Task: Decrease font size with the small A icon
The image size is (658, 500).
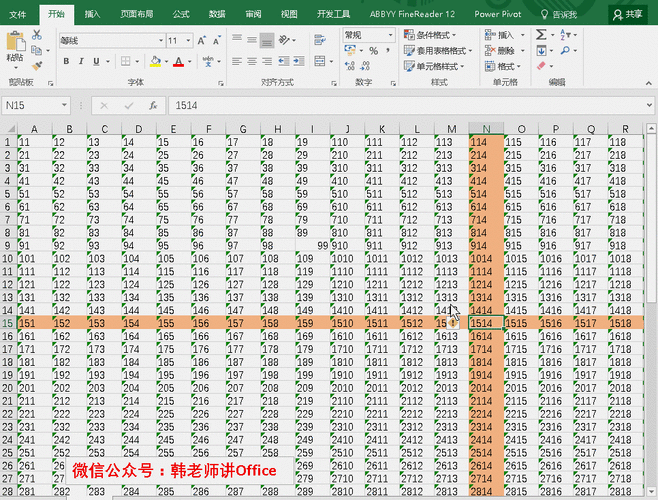Action: tap(217, 41)
